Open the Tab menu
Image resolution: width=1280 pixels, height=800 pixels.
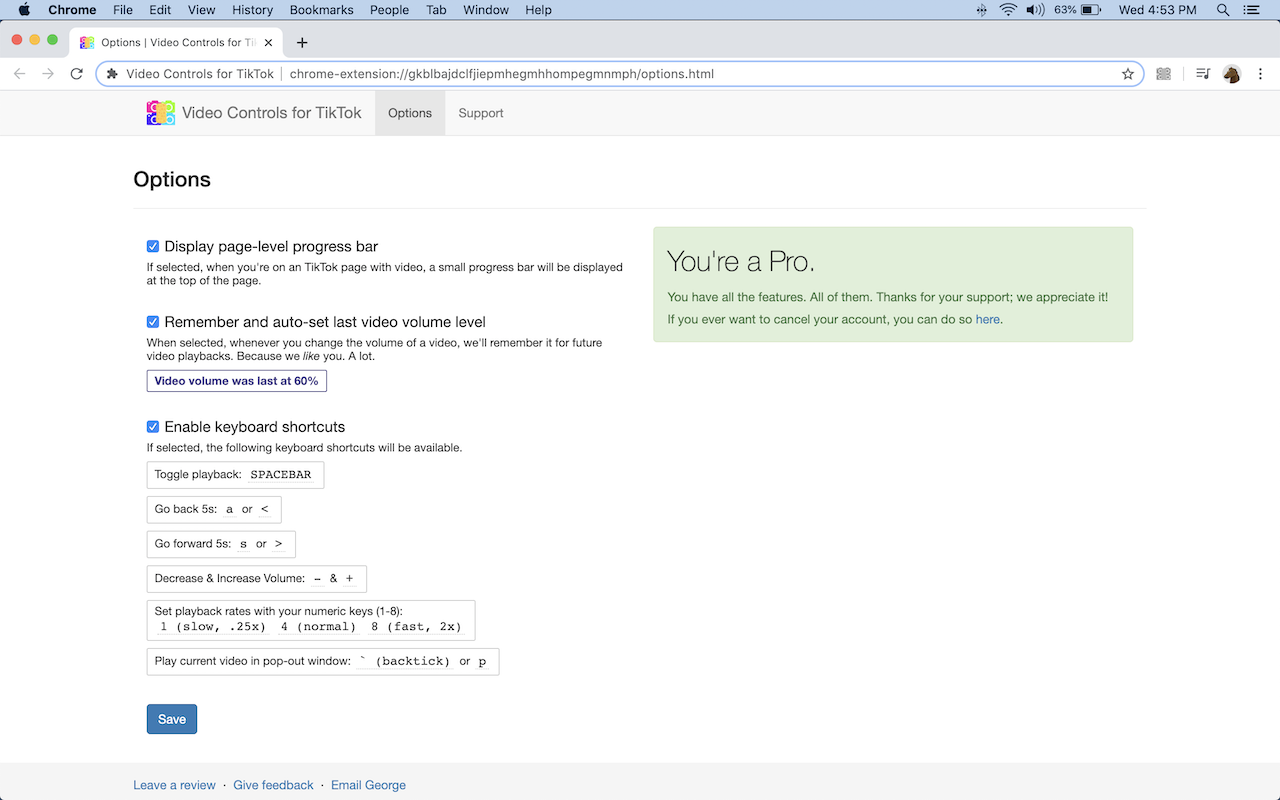[x=436, y=10]
